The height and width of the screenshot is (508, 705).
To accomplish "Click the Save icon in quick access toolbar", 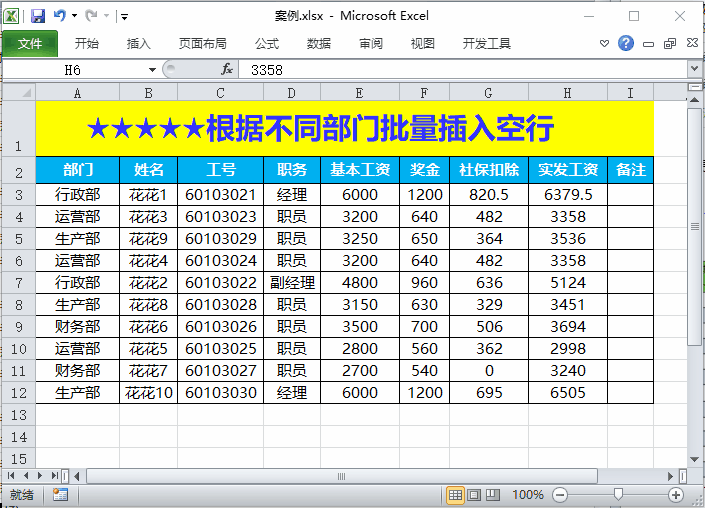I will (38, 16).
